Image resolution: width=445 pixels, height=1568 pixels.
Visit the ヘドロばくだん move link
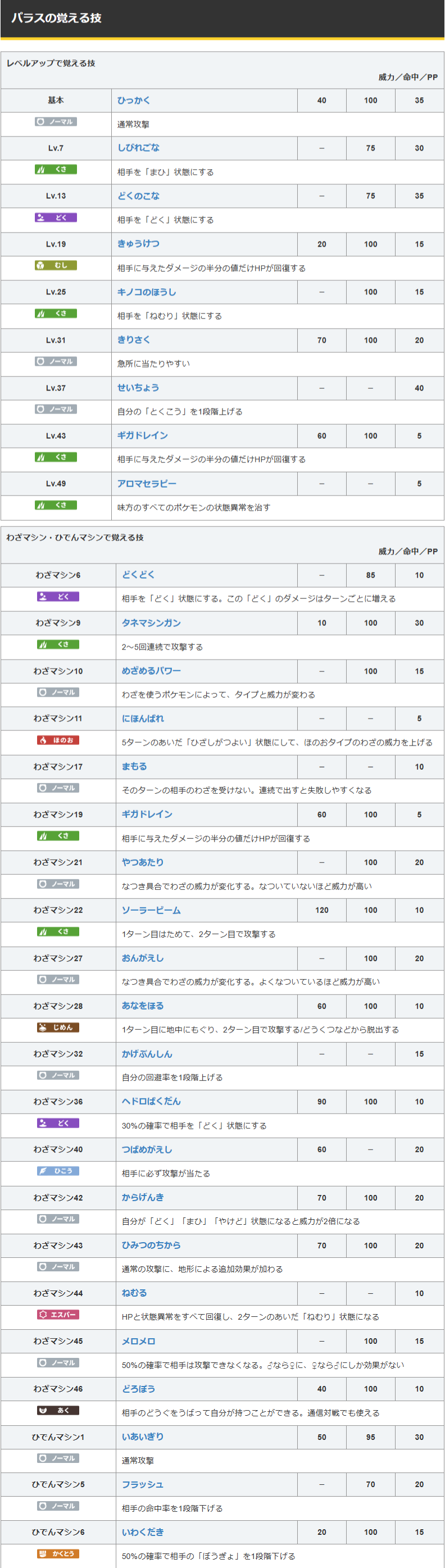point(151,1102)
